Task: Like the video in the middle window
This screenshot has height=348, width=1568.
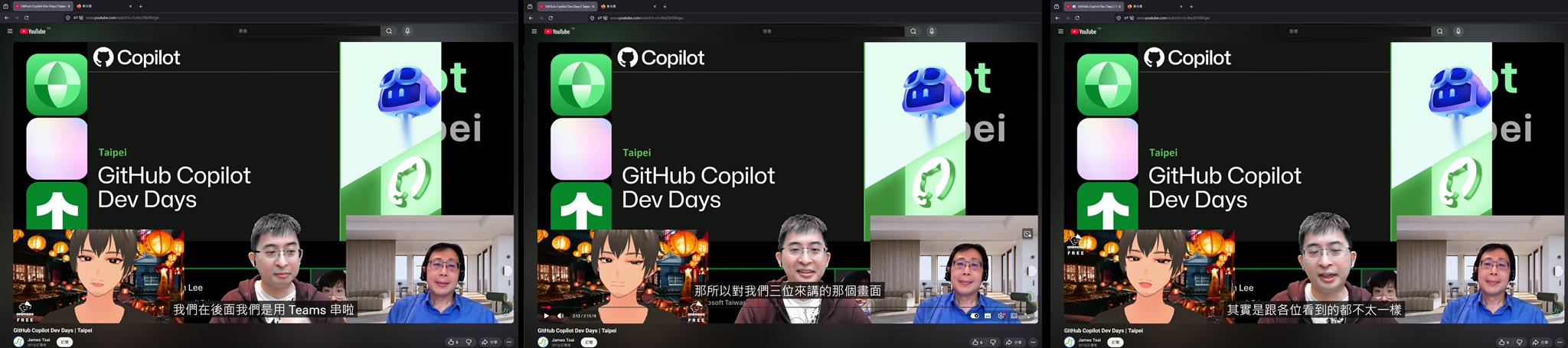Action: point(978,342)
